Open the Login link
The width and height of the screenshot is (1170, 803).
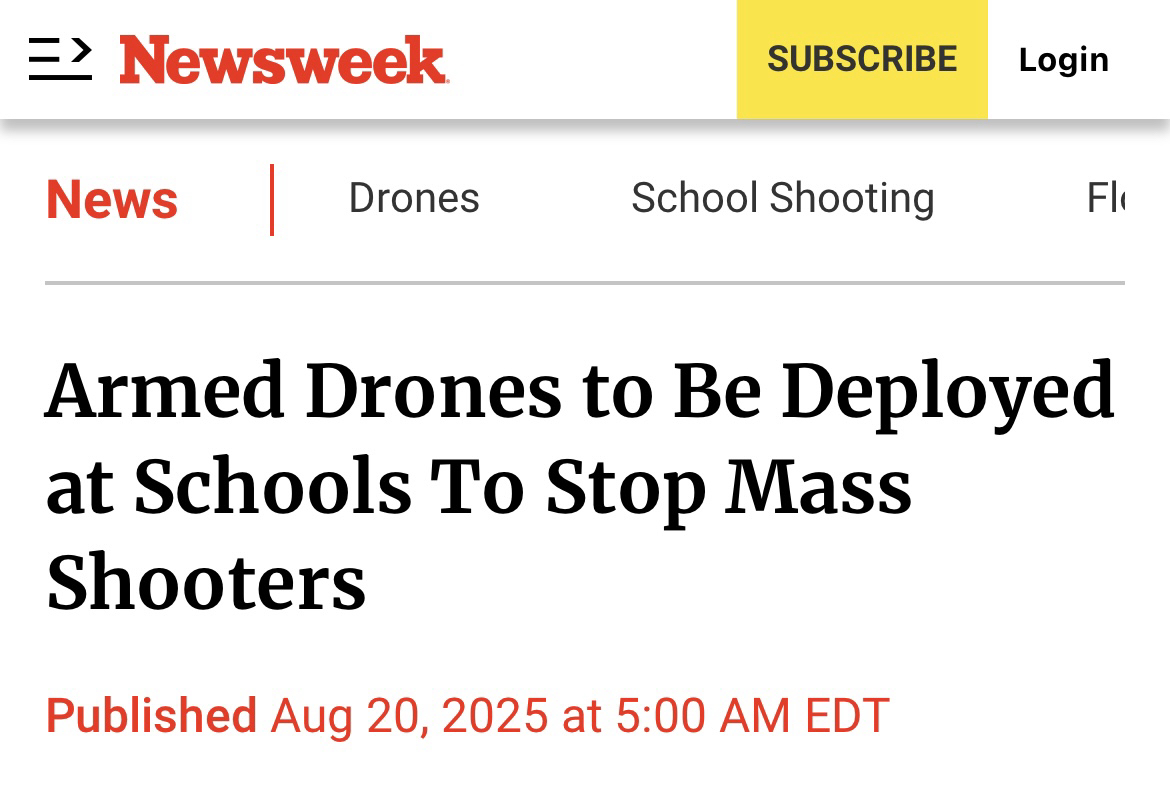[1063, 60]
